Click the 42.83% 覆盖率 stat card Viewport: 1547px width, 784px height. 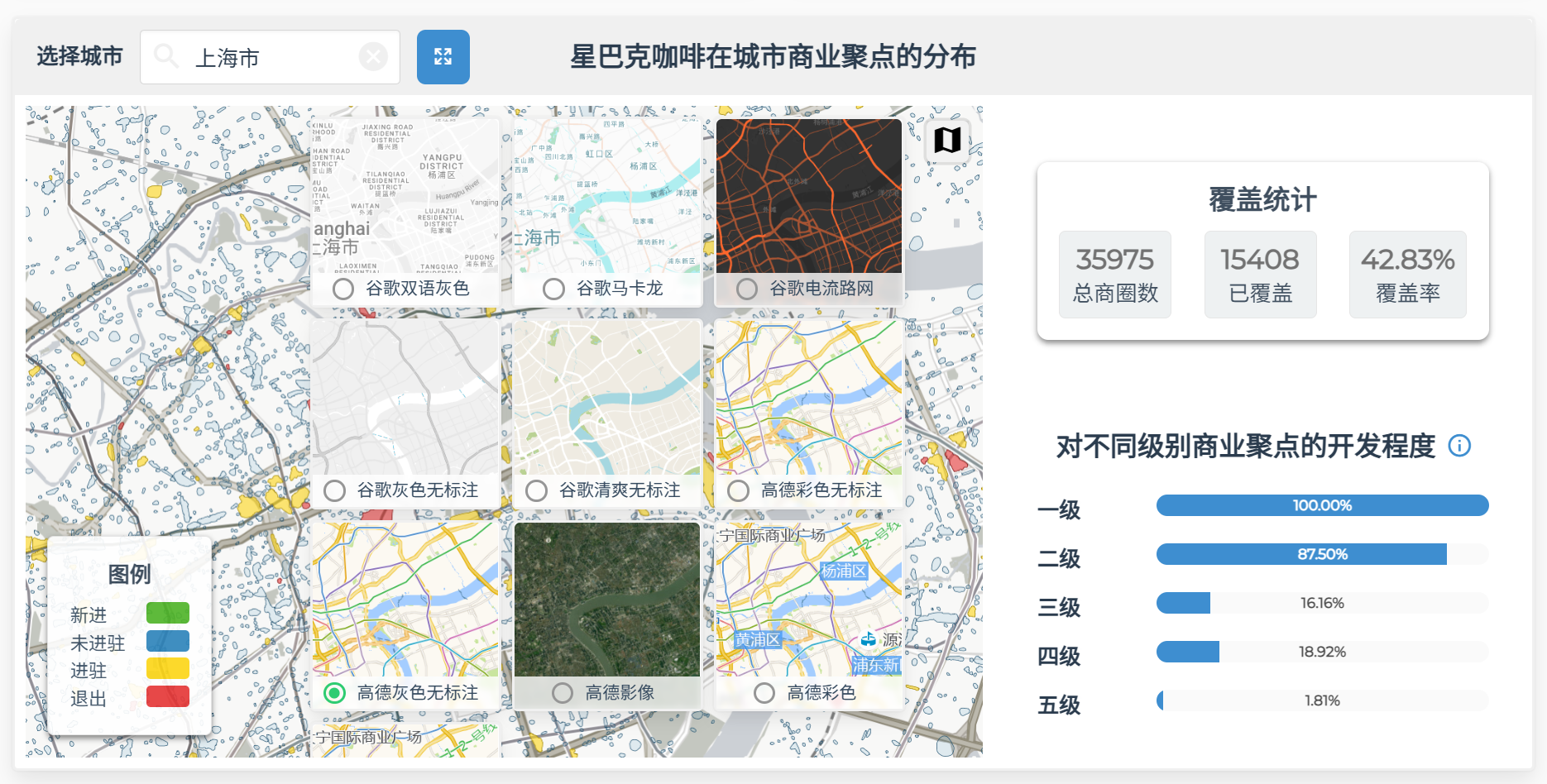pyautogui.click(x=1408, y=275)
